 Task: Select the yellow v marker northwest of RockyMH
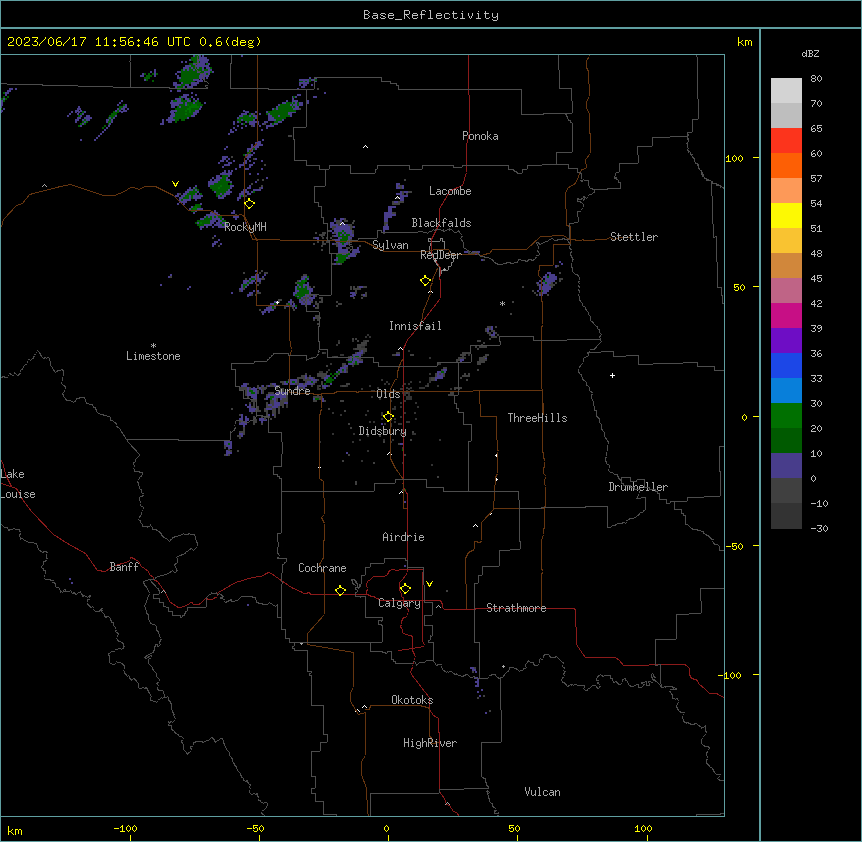point(175,184)
